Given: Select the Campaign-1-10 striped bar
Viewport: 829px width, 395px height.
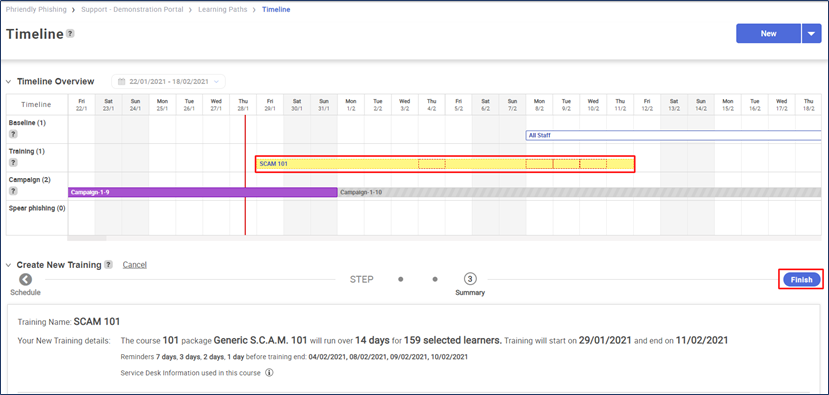Looking at the screenshot, I should click(x=579, y=192).
